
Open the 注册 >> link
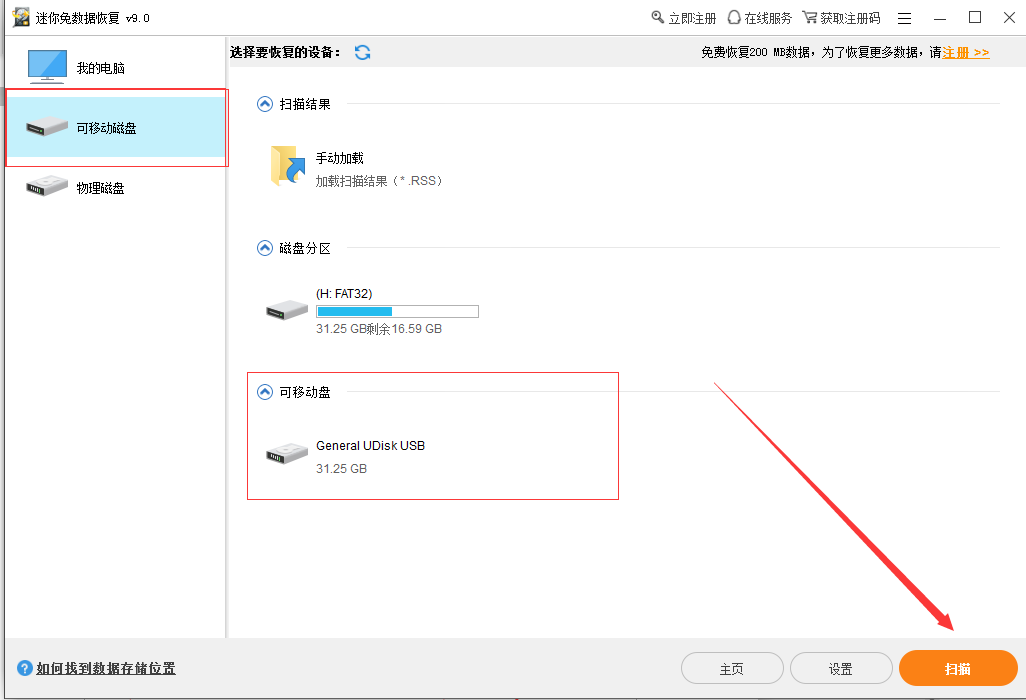point(966,52)
